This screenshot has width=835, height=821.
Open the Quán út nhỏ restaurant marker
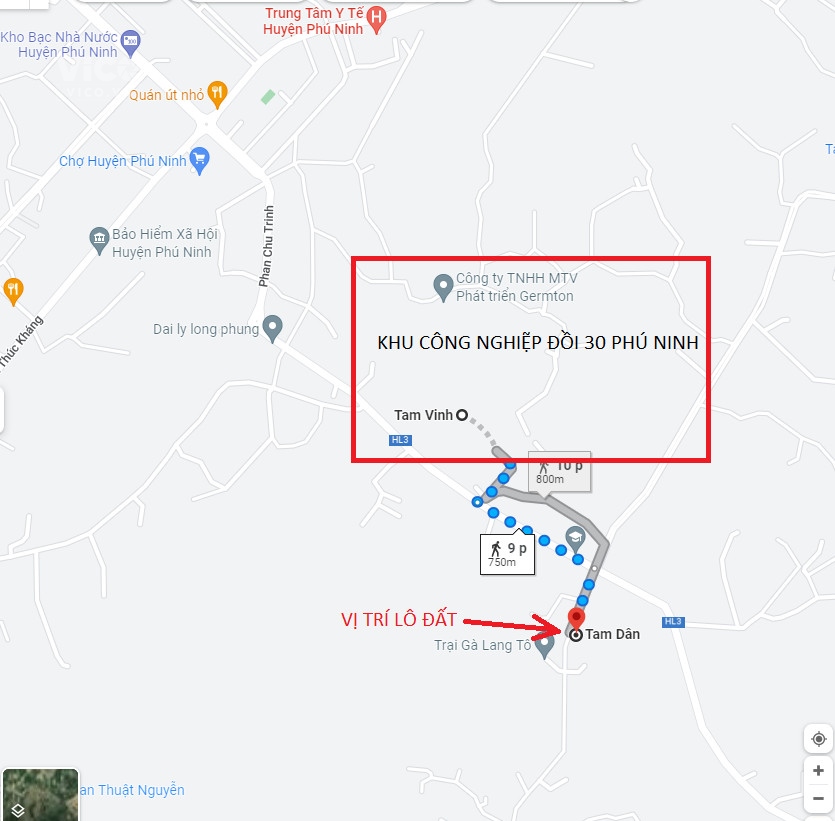pyautogui.click(x=217, y=95)
